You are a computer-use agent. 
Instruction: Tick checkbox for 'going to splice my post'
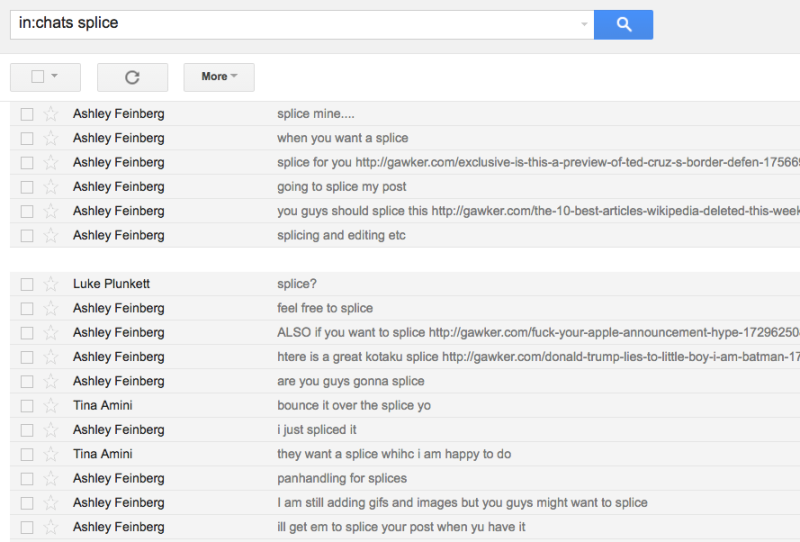(x=27, y=187)
